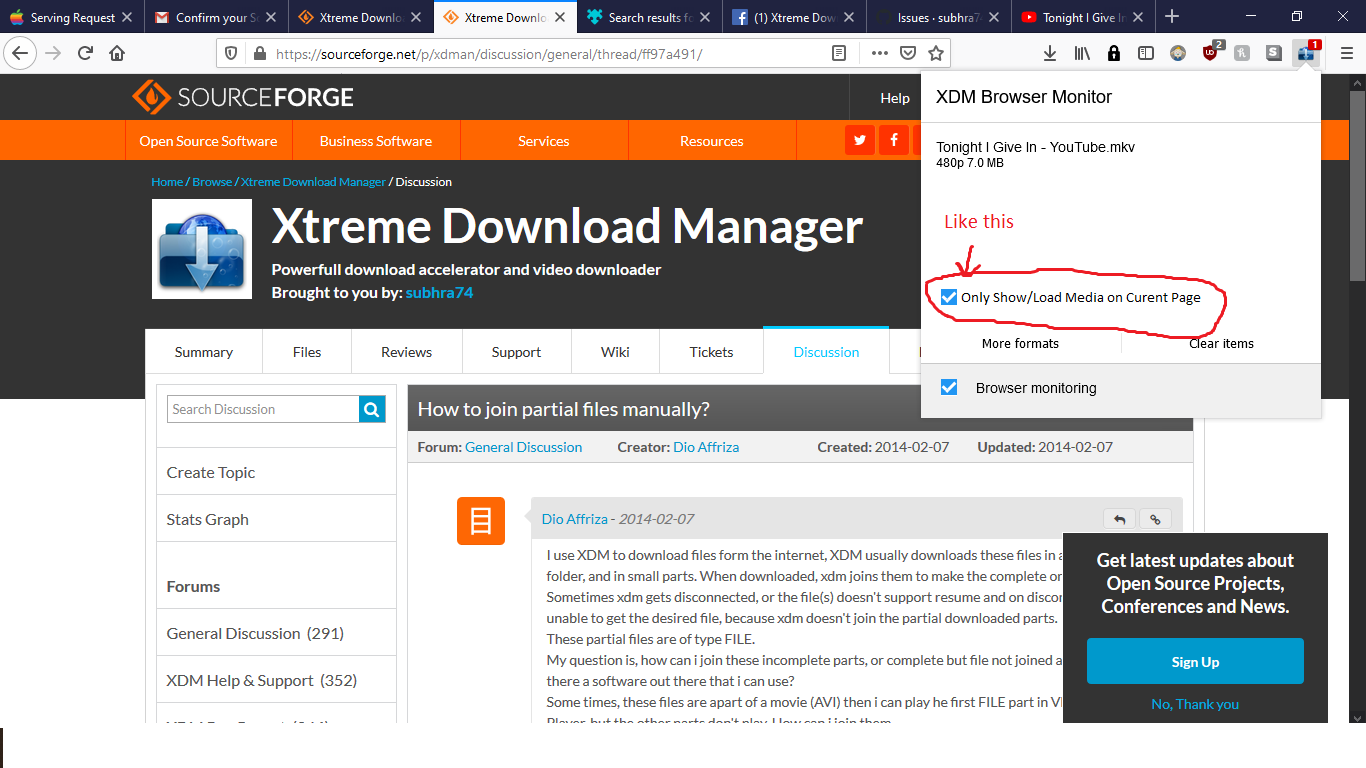The height and width of the screenshot is (768, 1366).
Task: Click the permalink chain icon on the post
Action: (1155, 519)
